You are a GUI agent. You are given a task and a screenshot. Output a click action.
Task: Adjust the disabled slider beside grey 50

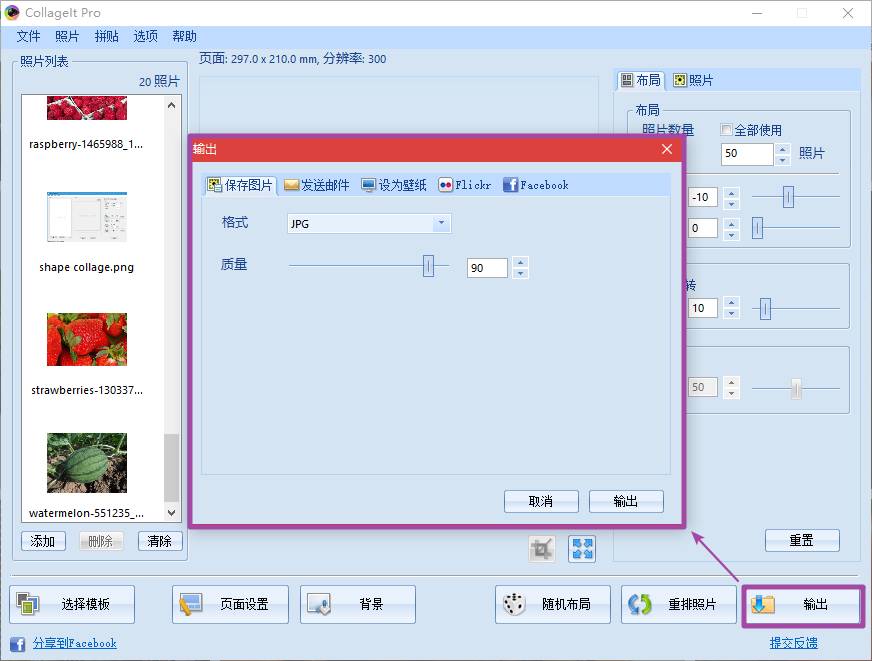click(x=796, y=389)
